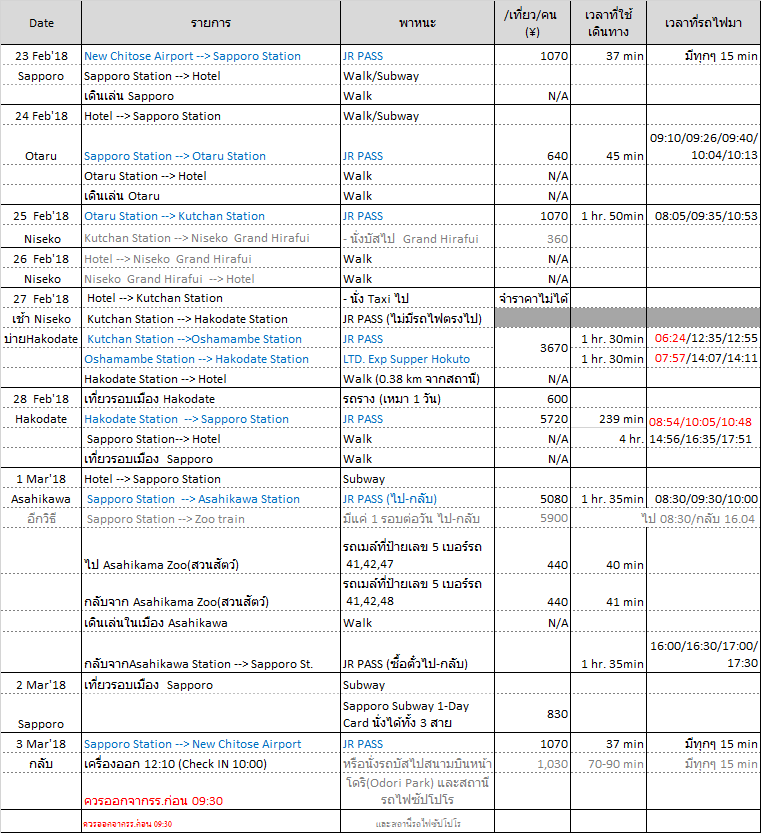This screenshot has height=840, width=766.
Task: Select the 27 Feb'18 date cell
Action: click(x=41, y=298)
